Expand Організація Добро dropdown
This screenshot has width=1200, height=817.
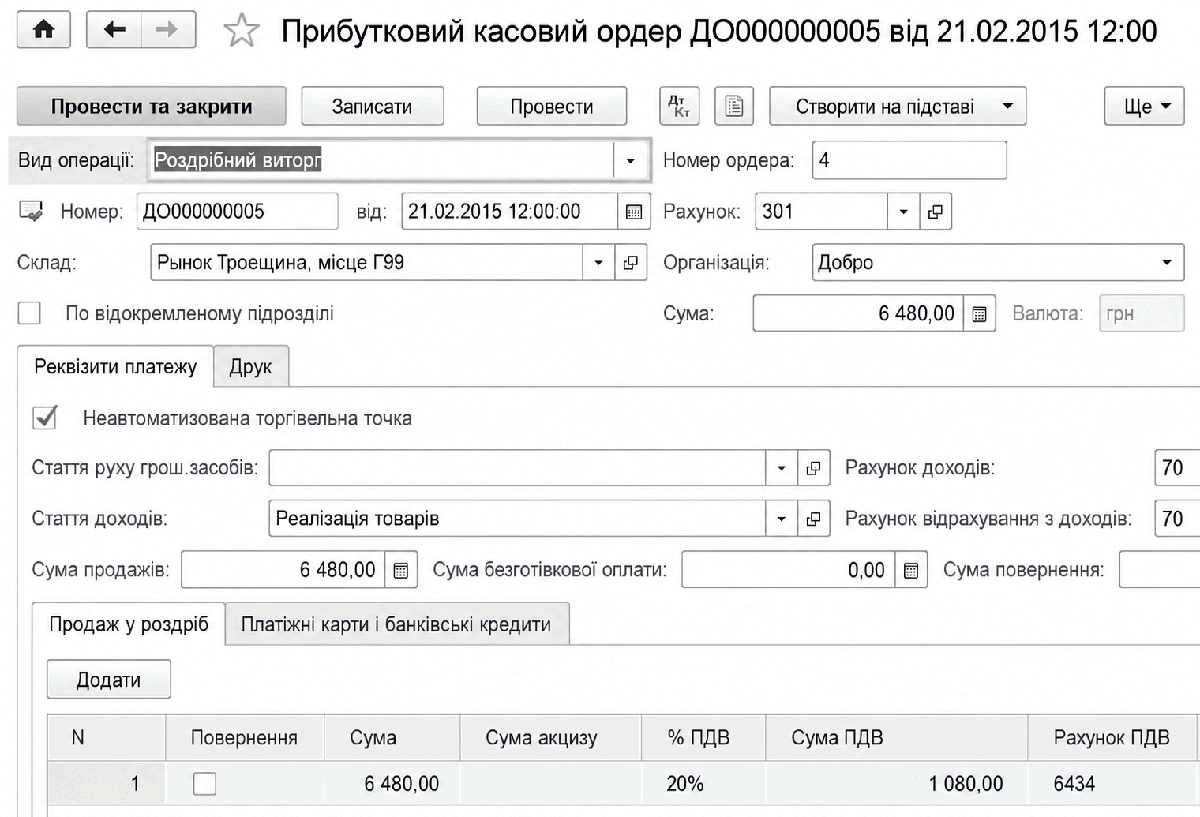[x=1167, y=263]
